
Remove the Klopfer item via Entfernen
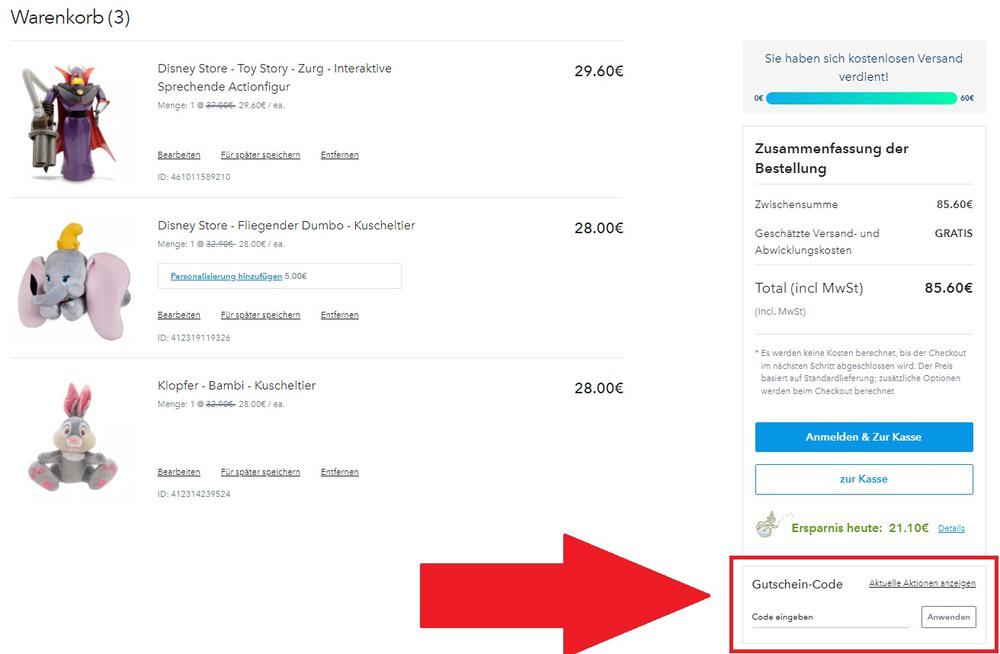click(x=339, y=472)
